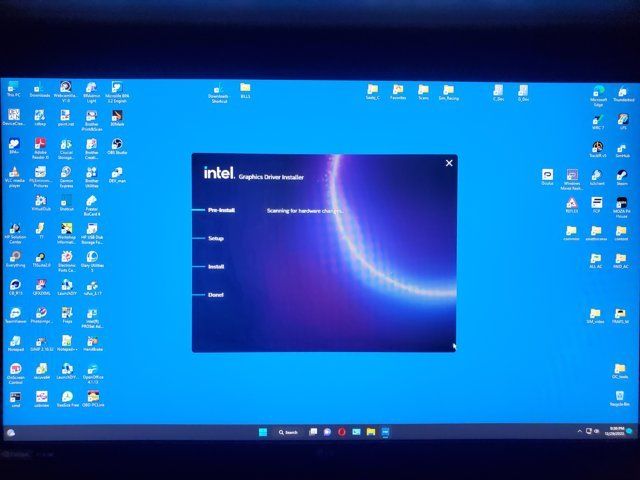Close the Intel Graphics Driver Installer window
This screenshot has height=480, width=640.
(x=449, y=163)
